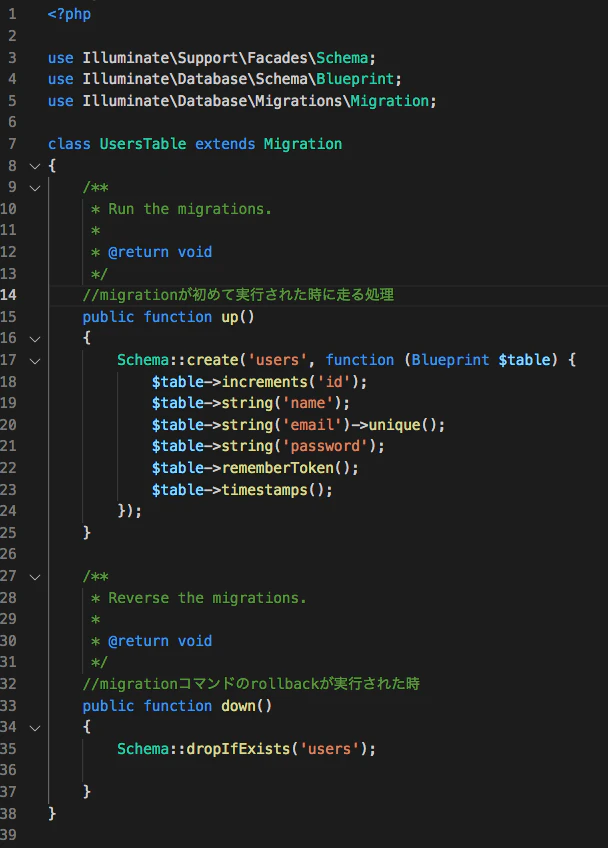The width and height of the screenshot is (608, 848).
Task: Click 'unique()' on line 20
Action: click(x=402, y=425)
